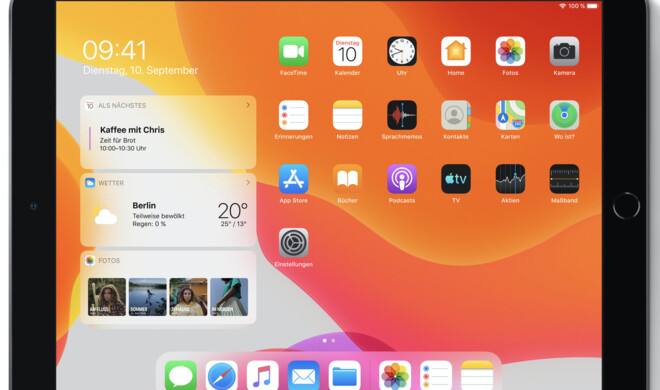Tap the Als Nächstes header label

122,105
